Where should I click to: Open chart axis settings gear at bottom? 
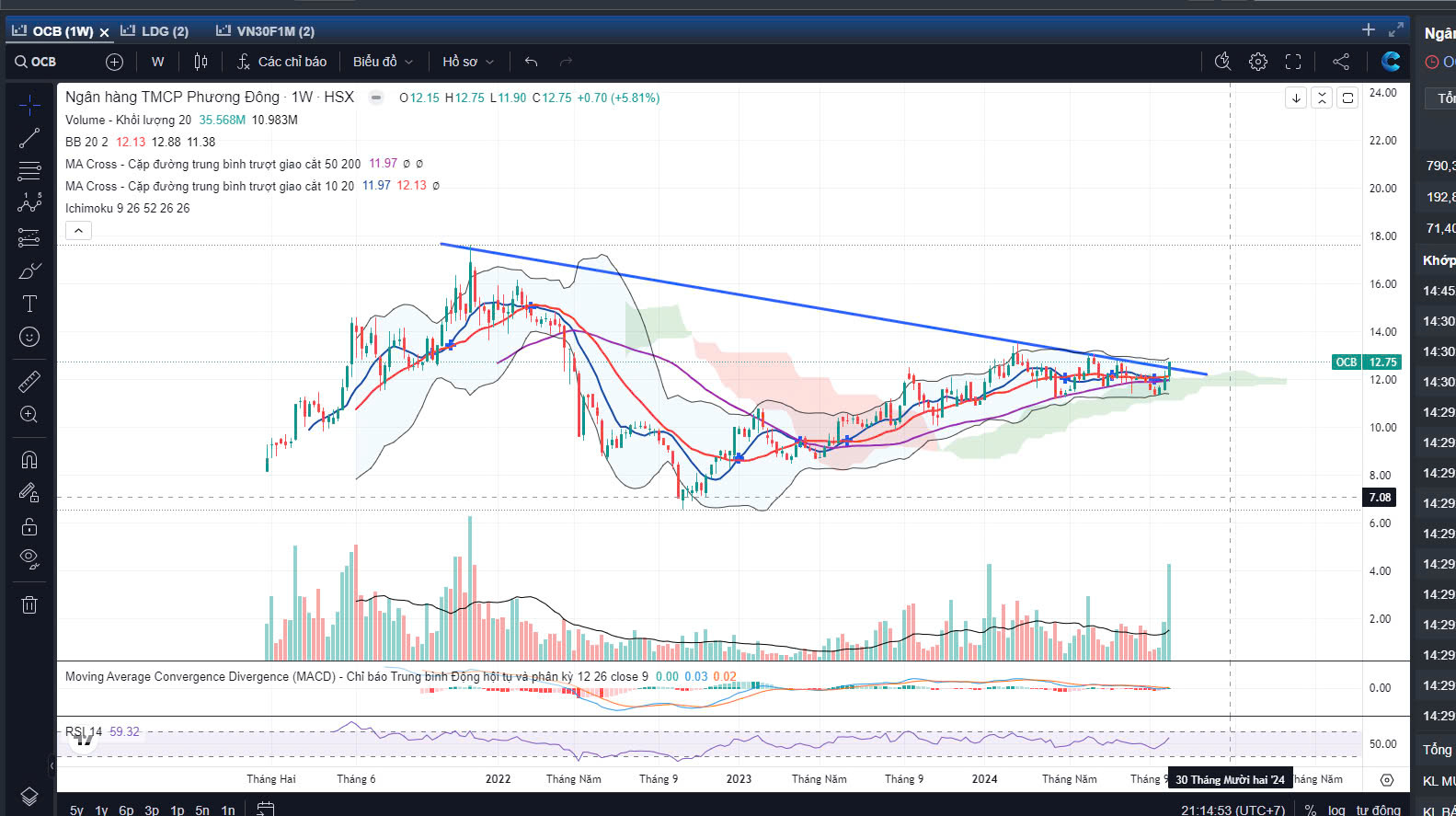tap(1387, 779)
